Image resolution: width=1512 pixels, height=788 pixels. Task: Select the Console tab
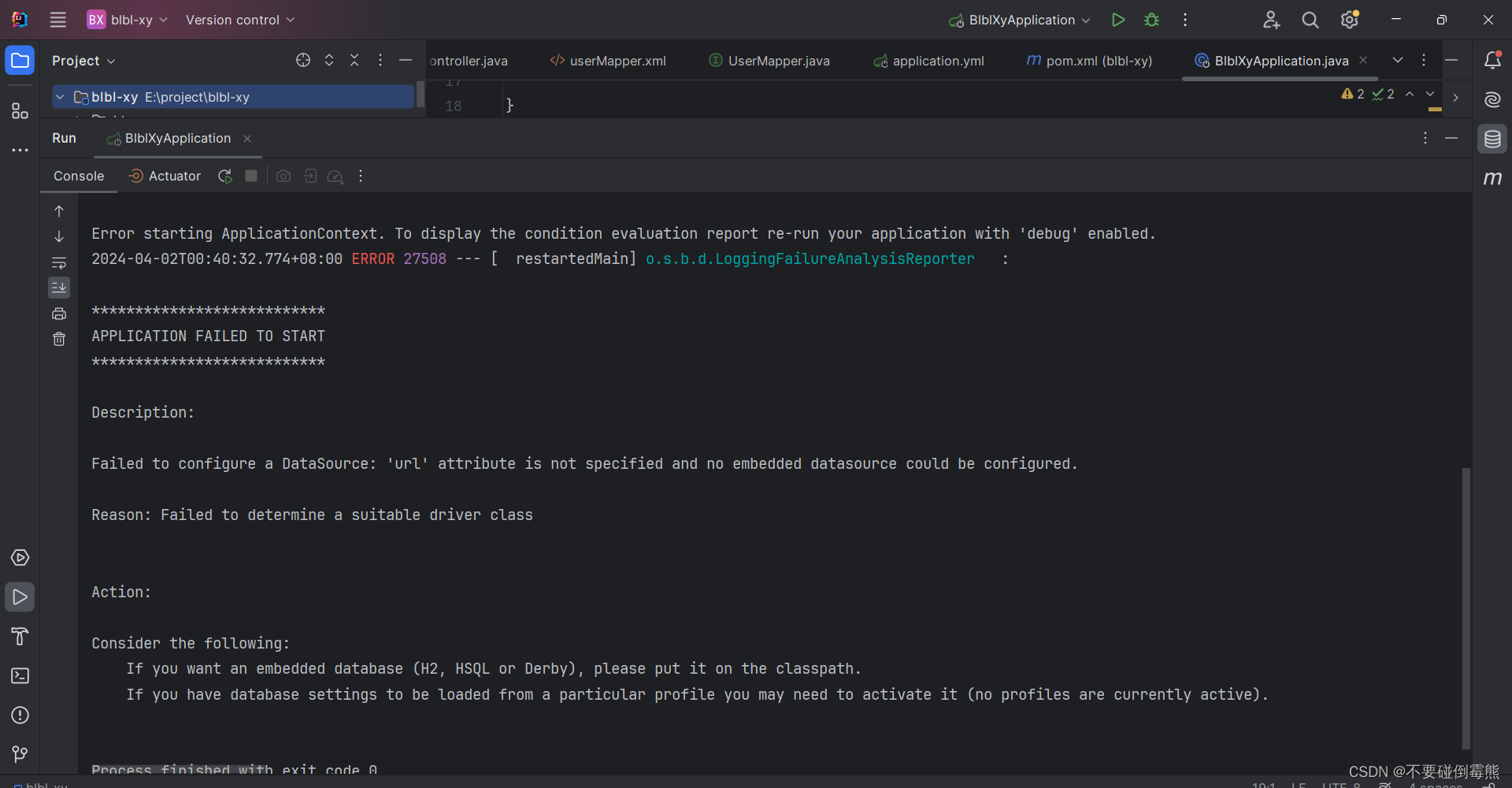(x=79, y=176)
